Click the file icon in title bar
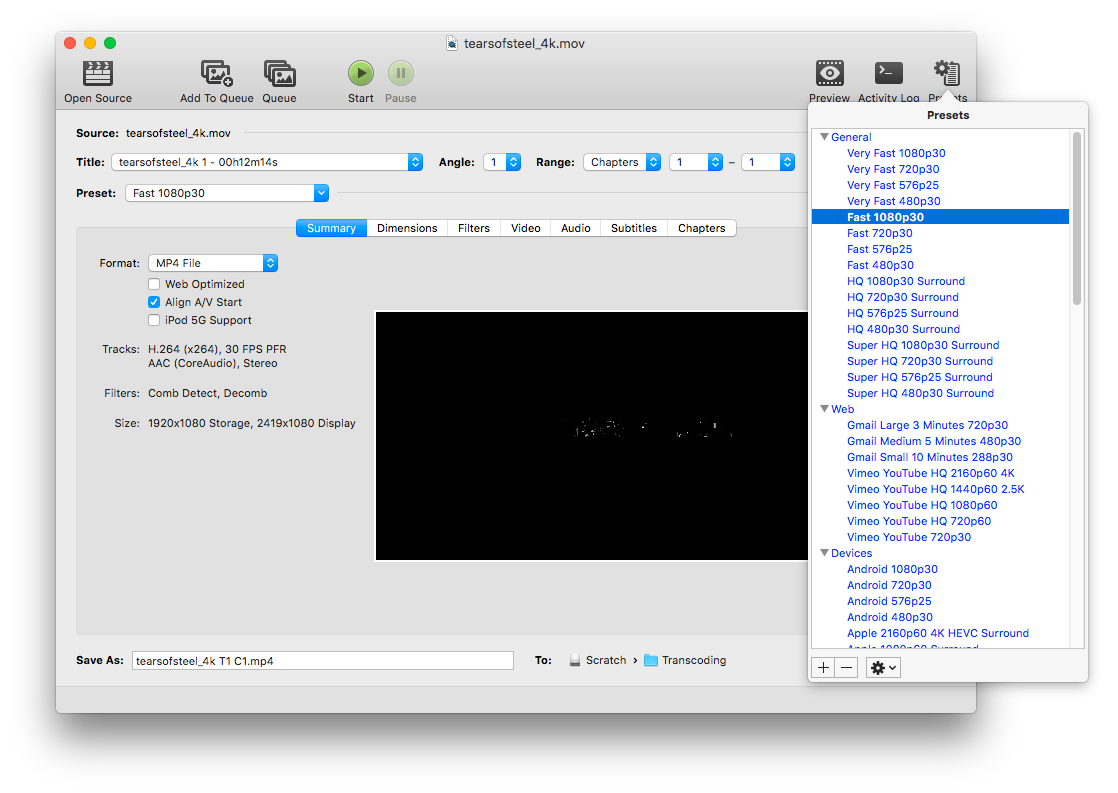The height and width of the screenshot is (793, 1118). coord(451,44)
